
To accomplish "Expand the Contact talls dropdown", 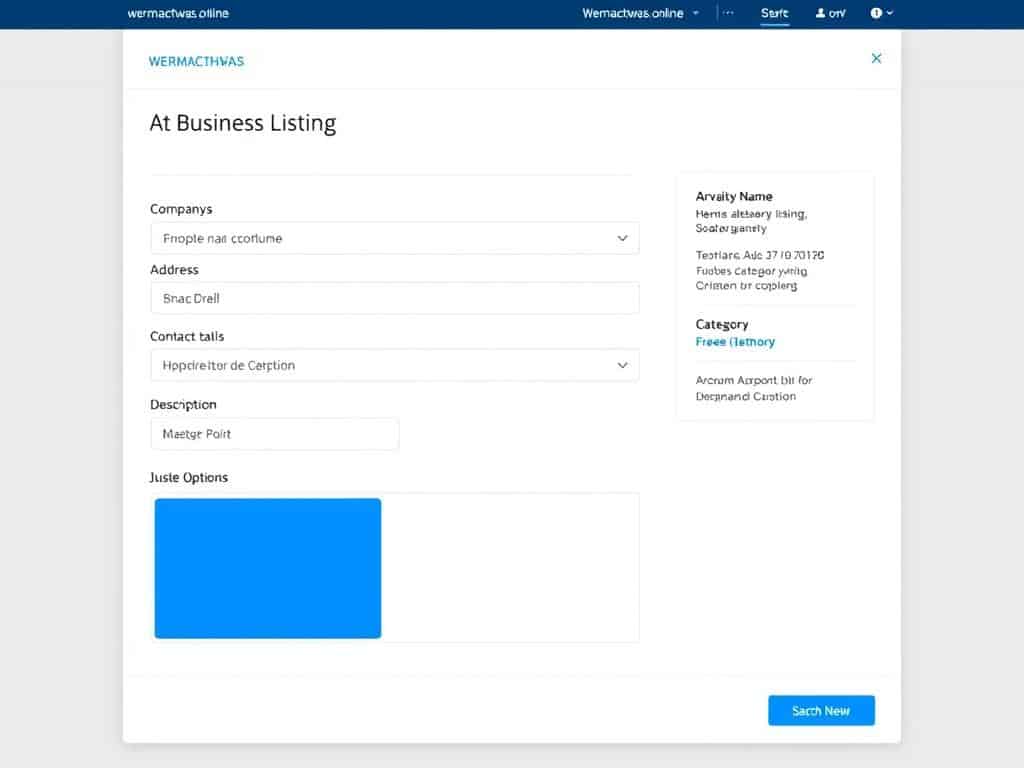I will (x=394, y=365).
